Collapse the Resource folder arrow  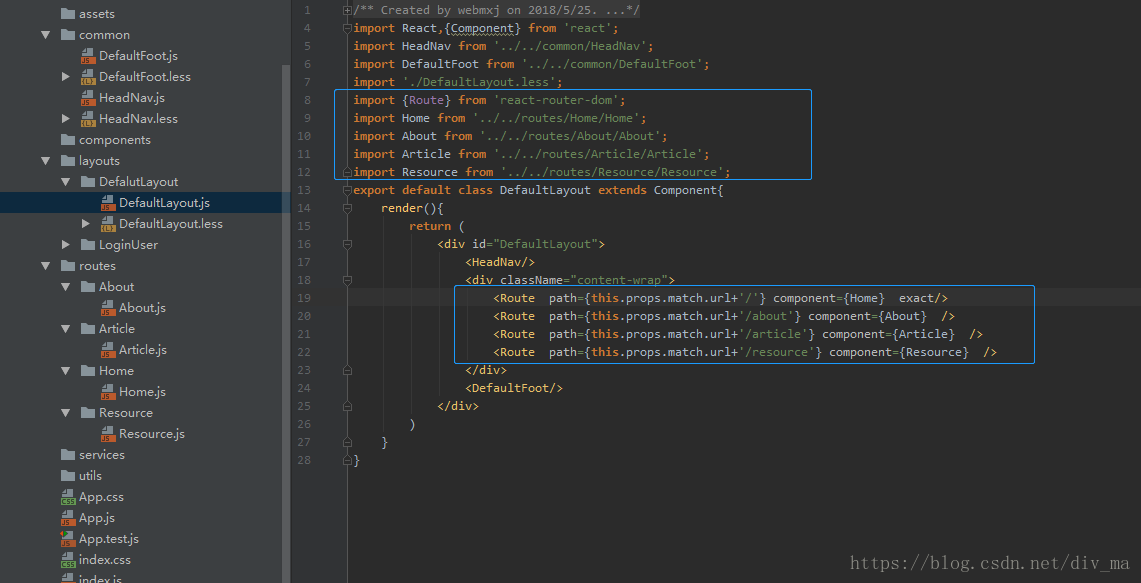[65, 413]
